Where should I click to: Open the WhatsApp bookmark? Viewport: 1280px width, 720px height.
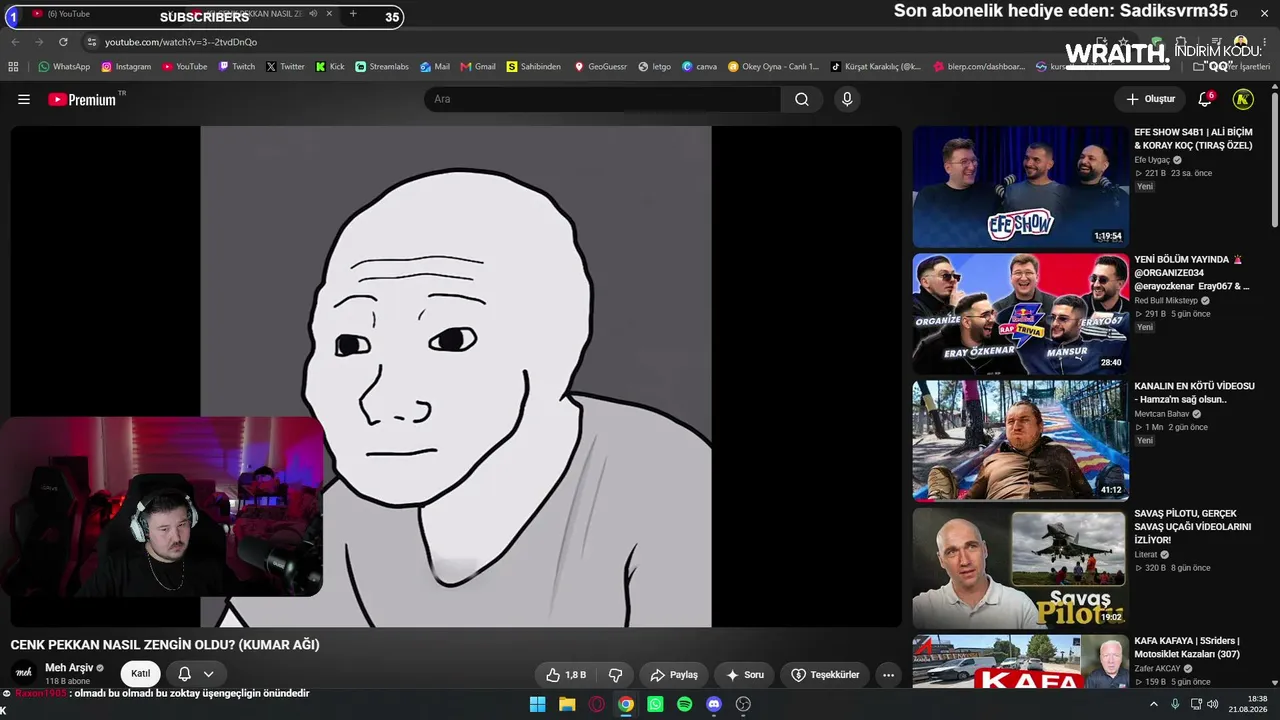coord(64,67)
